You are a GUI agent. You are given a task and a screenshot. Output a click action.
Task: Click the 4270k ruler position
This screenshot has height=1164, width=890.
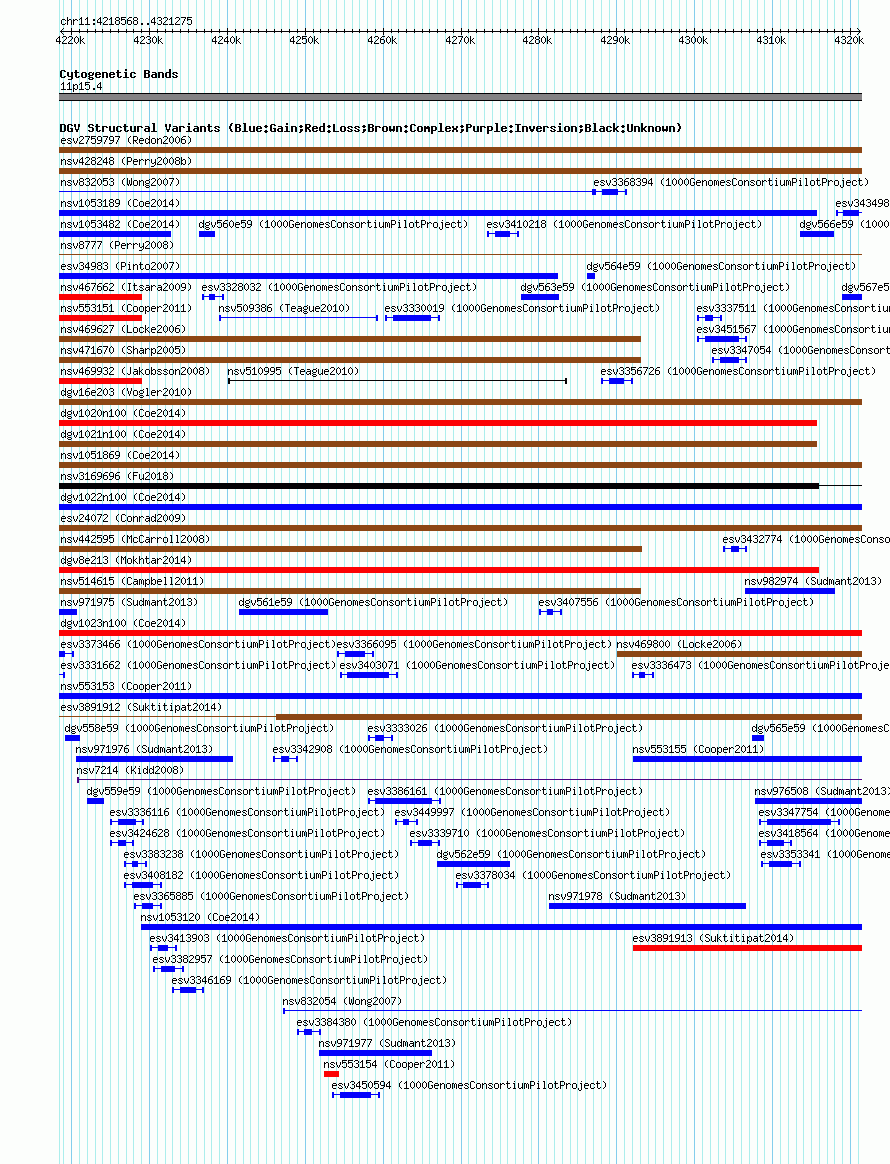(x=459, y=40)
